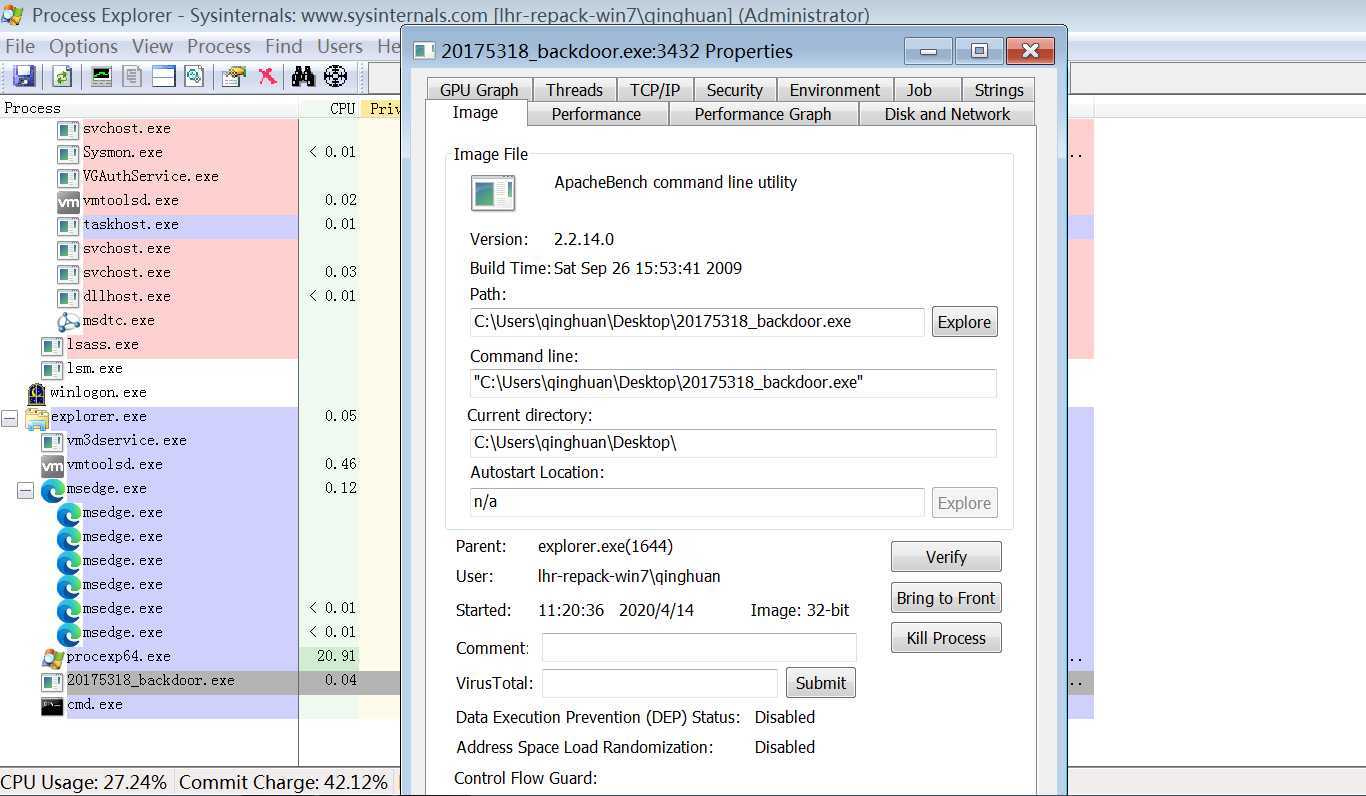Open the Options menu

(x=83, y=46)
